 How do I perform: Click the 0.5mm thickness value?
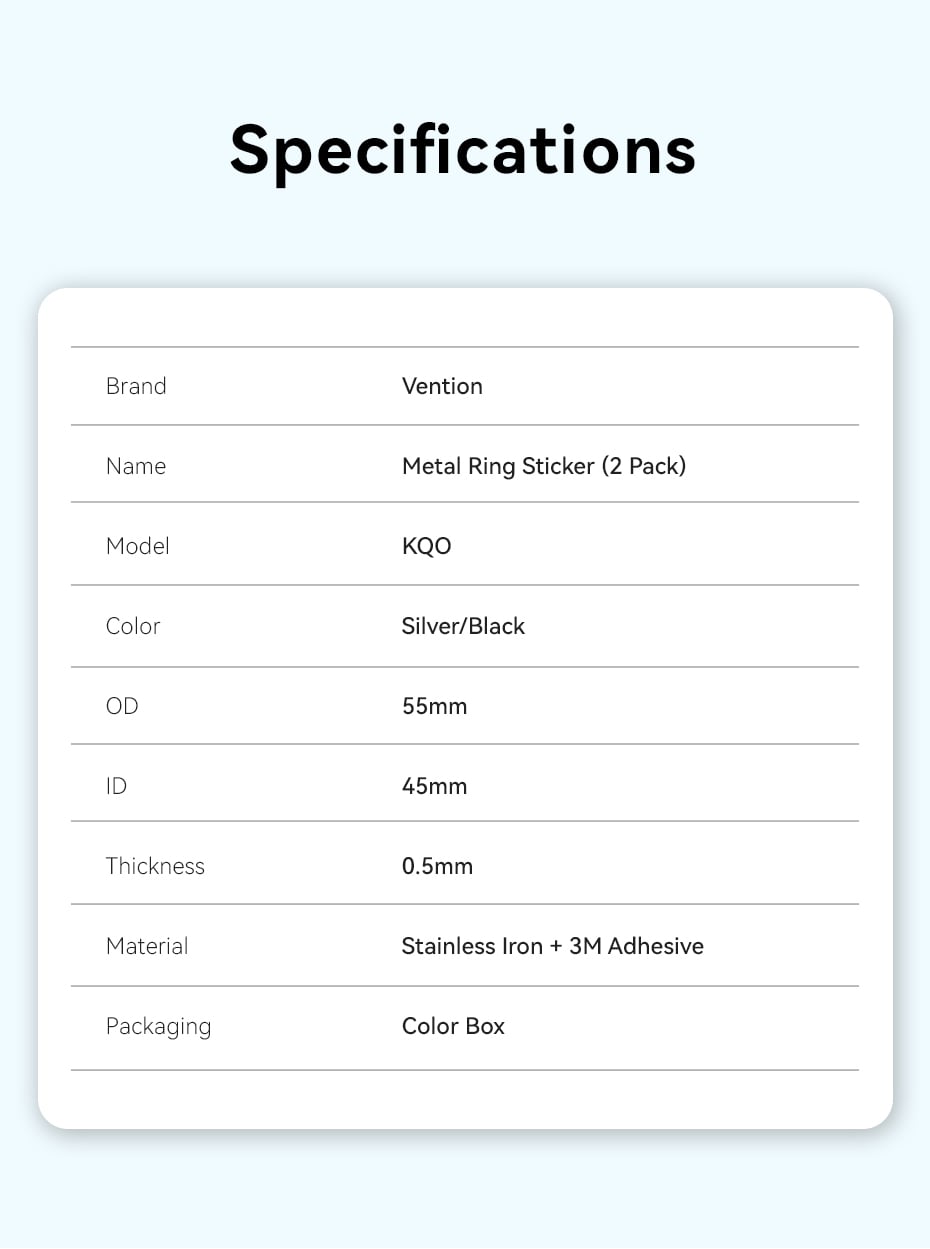tap(438, 866)
